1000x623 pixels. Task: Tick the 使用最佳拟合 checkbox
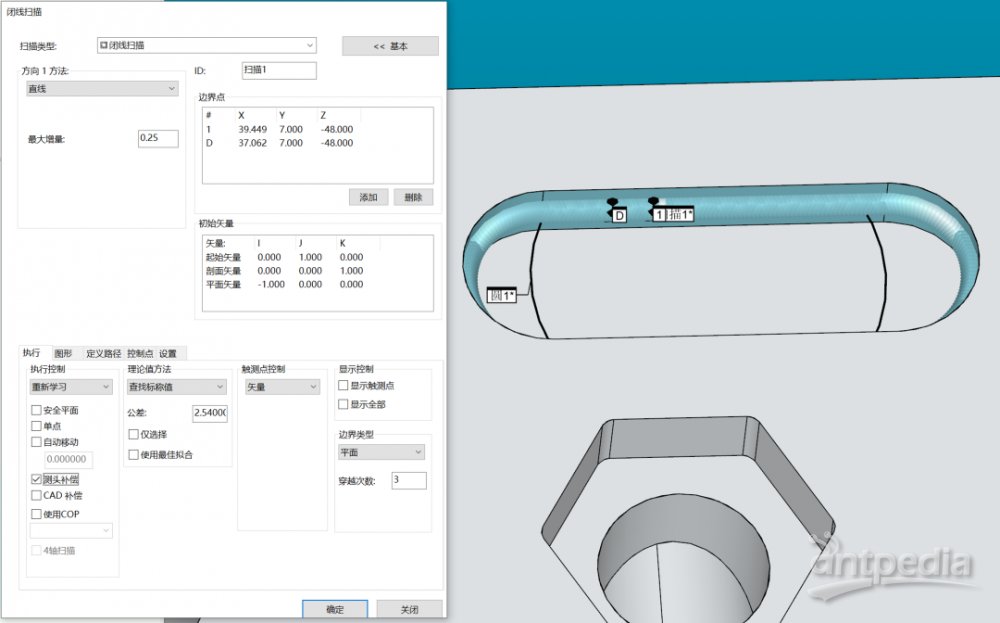[x=133, y=455]
